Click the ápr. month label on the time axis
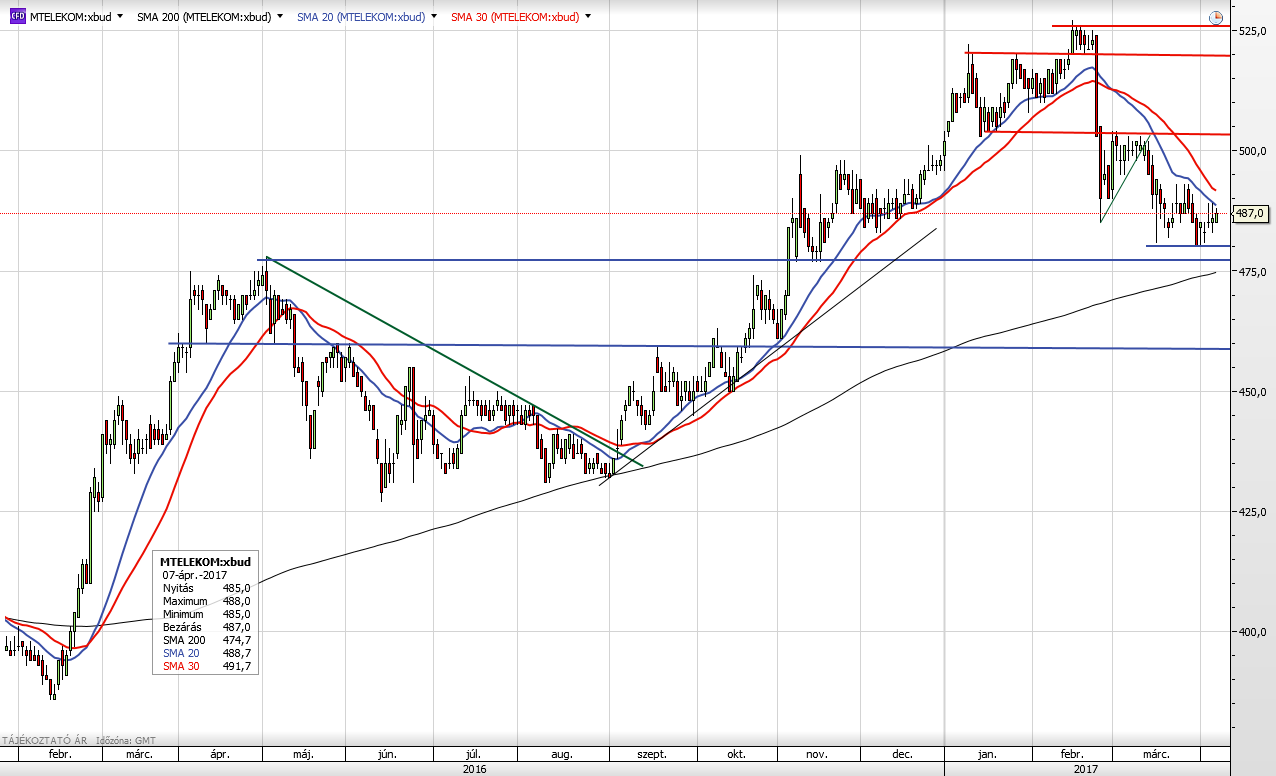 [221, 755]
